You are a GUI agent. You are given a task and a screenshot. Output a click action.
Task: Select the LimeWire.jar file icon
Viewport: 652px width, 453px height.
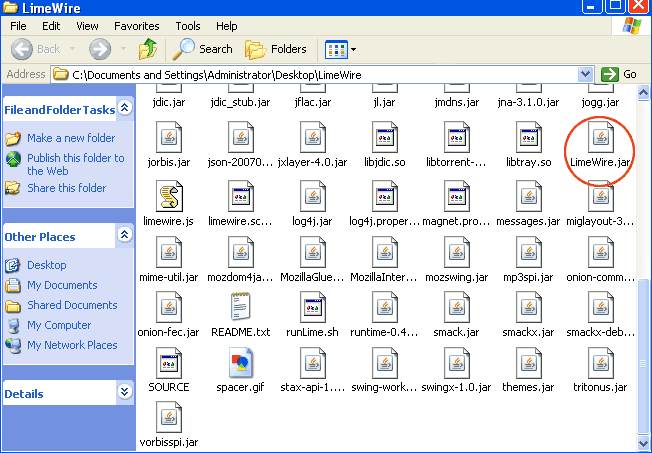[x=600, y=137]
